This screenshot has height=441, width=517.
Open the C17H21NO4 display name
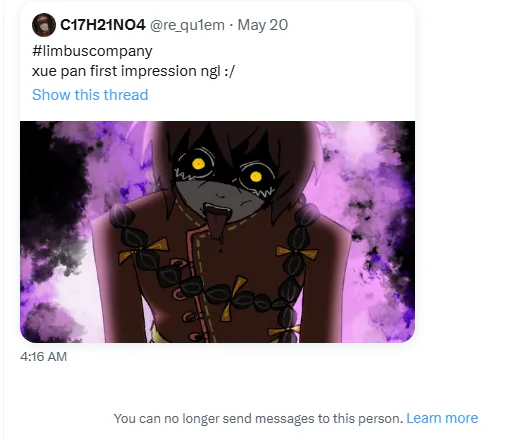103,25
